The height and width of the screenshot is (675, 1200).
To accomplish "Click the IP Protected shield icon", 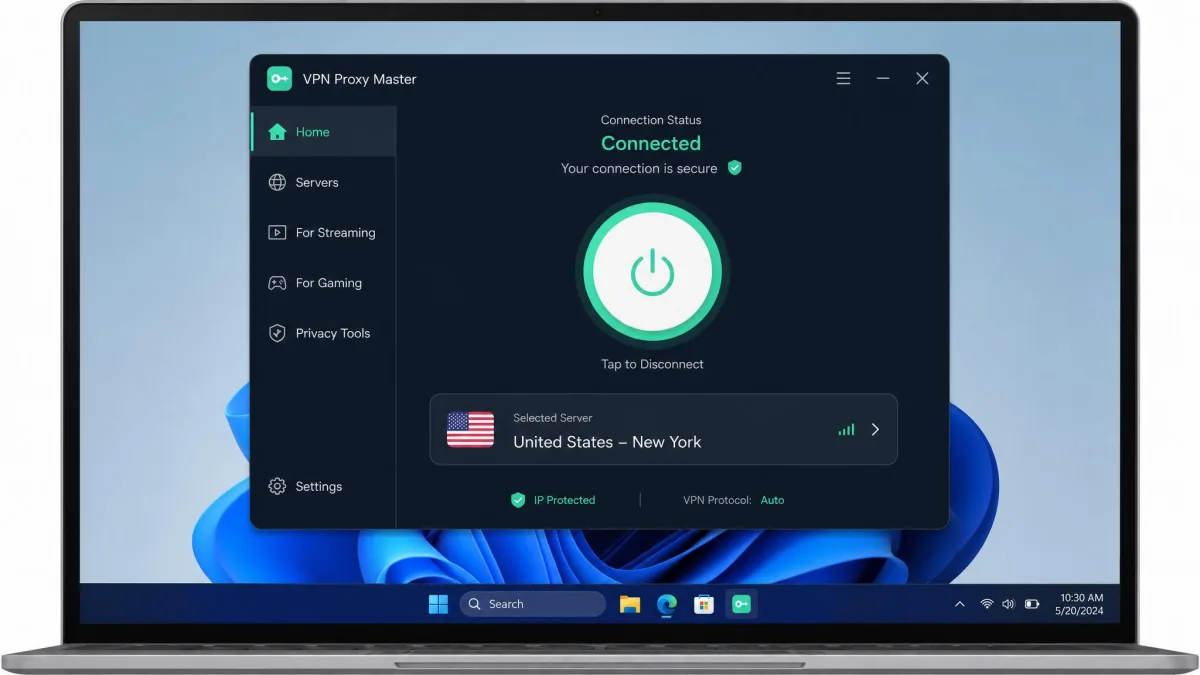I will pos(518,500).
